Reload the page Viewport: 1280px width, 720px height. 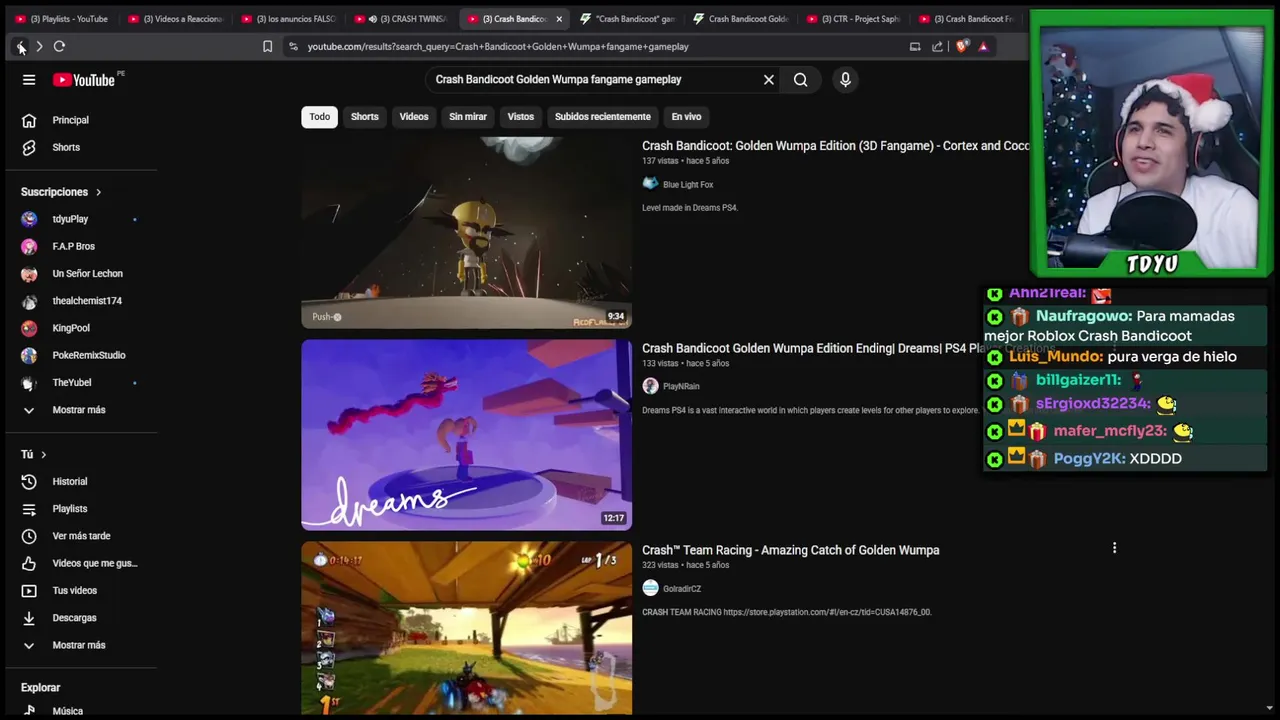[x=59, y=47]
